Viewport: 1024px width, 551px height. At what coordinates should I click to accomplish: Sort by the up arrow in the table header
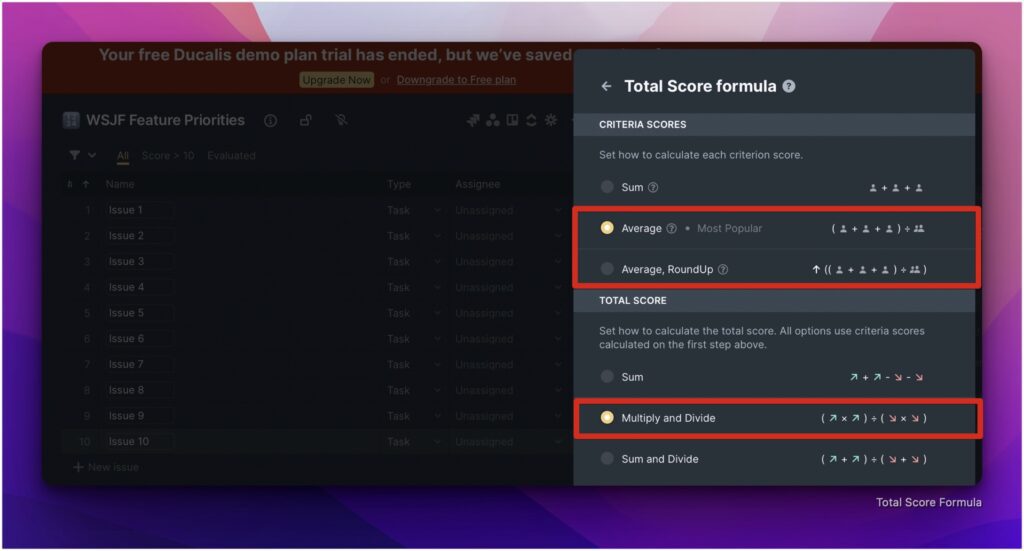[86, 185]
